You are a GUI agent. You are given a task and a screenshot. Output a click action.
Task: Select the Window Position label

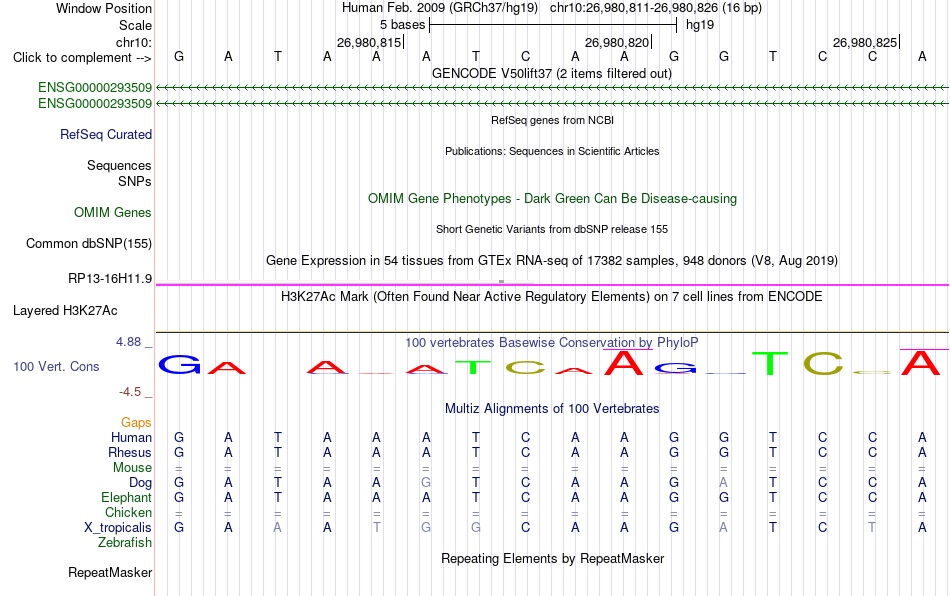104,8
